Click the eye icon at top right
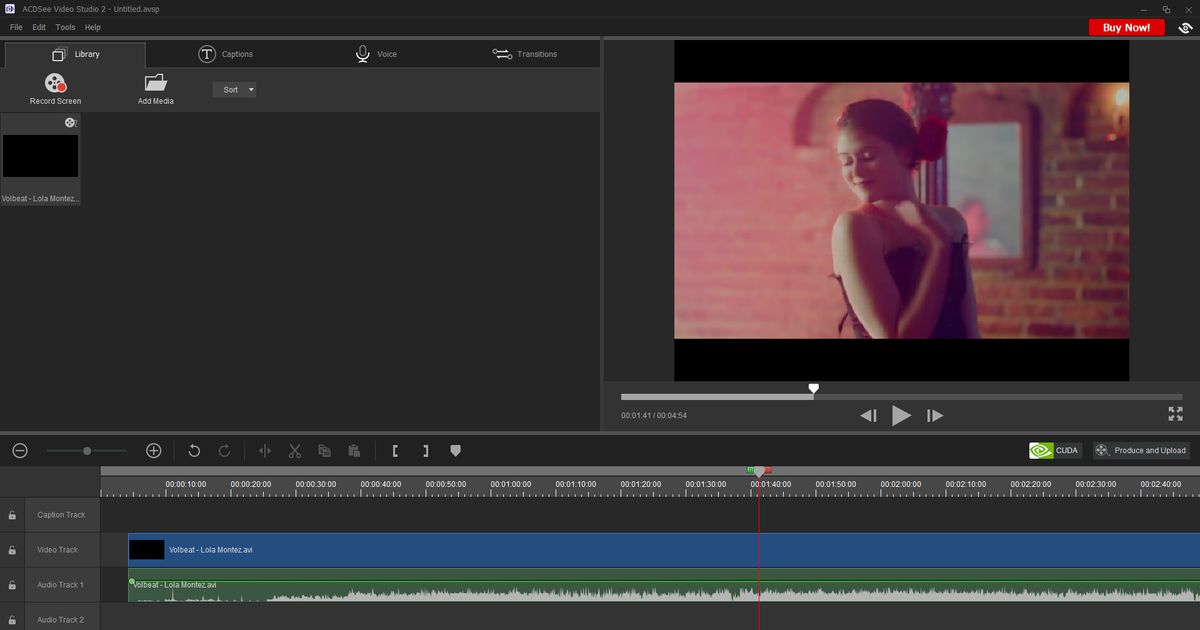Viewport: 1200px width, 630px height. coord(1185,28)
